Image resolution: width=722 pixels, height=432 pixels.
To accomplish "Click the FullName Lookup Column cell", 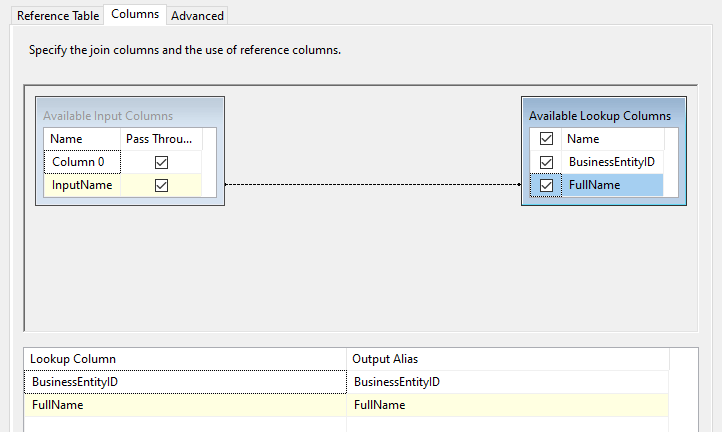I will pyautogui.click(x=185, y=405).
